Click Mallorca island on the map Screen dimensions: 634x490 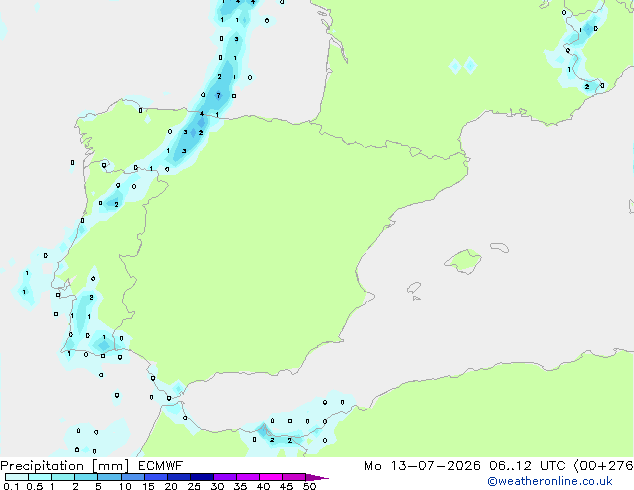[x=463, y=262]
